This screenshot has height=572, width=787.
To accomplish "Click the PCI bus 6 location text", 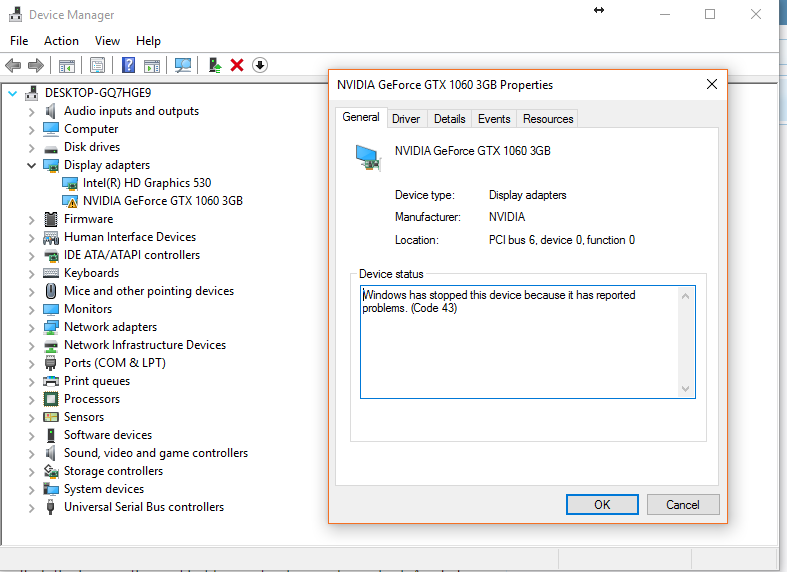I will 562,240.
